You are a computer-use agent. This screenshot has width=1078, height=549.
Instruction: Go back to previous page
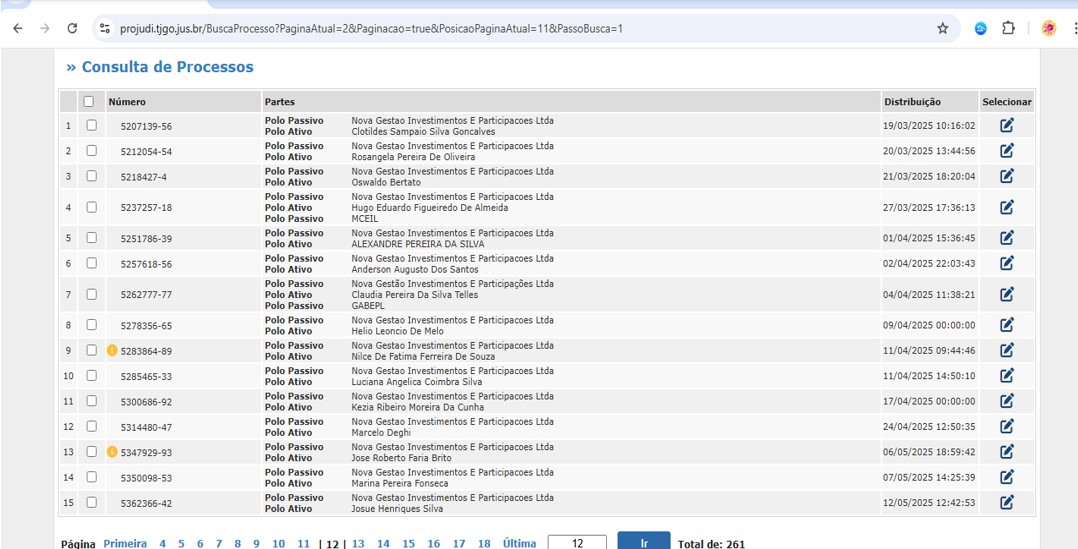(x=18, y=29)
